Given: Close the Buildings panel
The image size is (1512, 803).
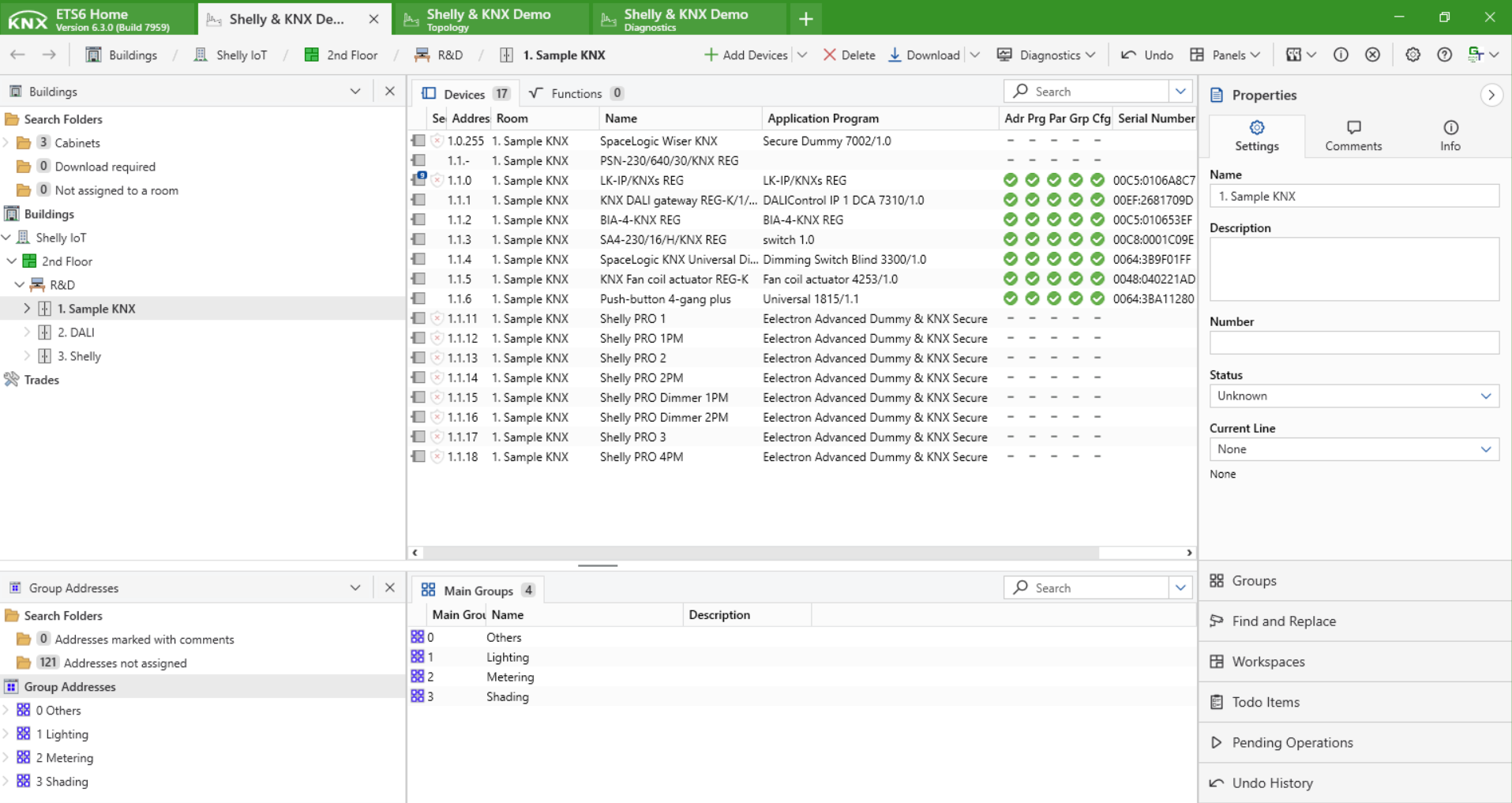Looking at the screenshot, I should [x=389, y=92].
